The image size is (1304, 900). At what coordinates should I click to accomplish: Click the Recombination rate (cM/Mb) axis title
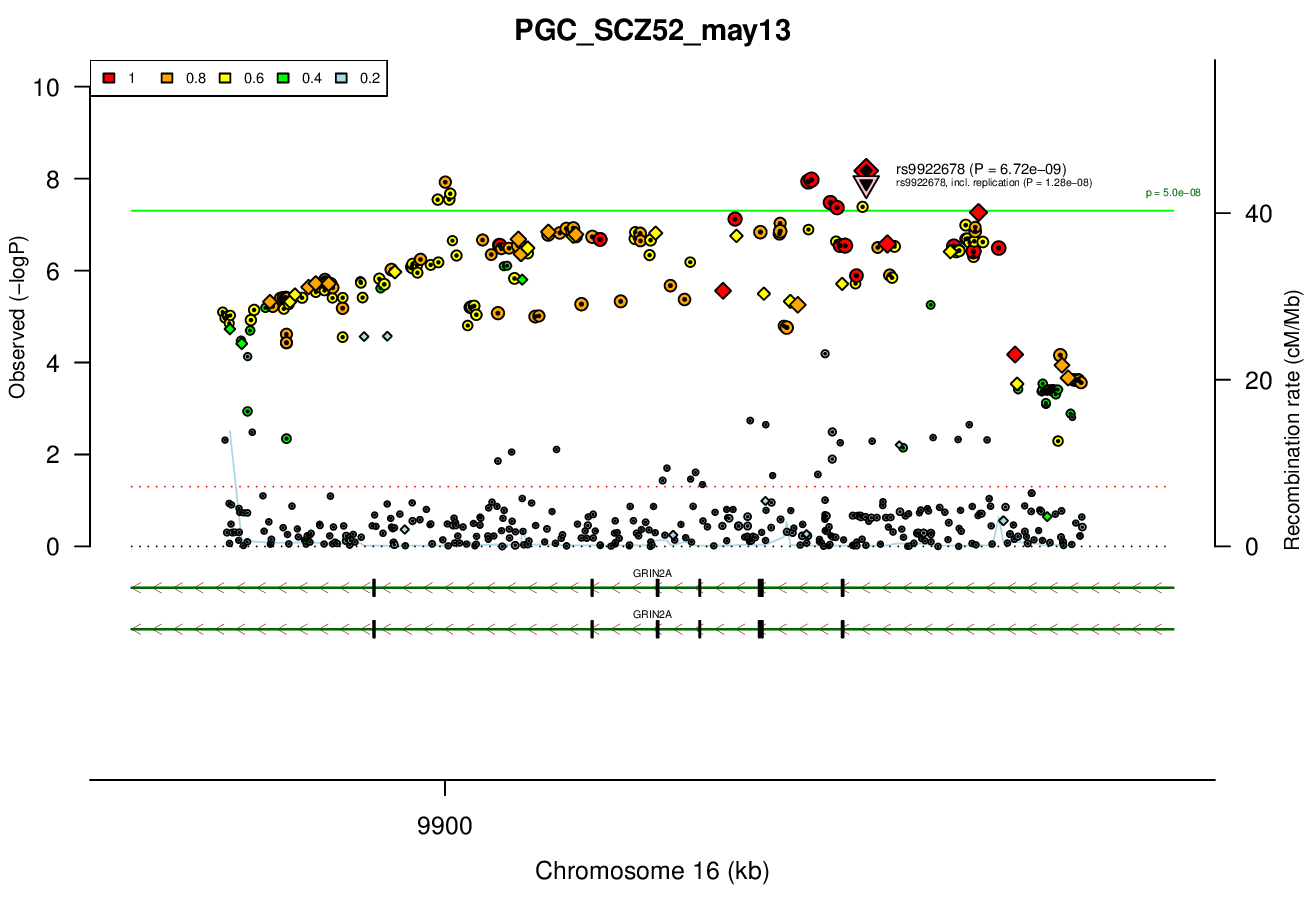(x=1291, y=420)
